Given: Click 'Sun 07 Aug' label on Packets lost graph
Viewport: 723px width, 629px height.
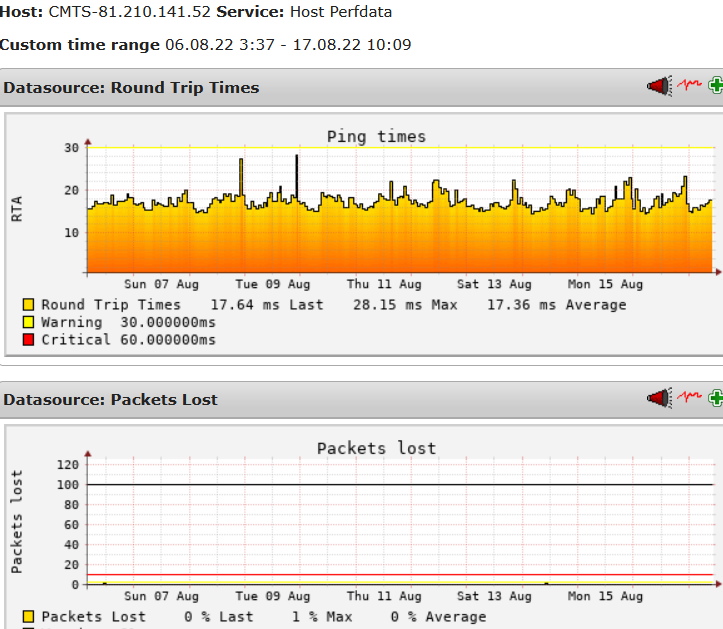Looking at the screenshot, I should point(161,596).
